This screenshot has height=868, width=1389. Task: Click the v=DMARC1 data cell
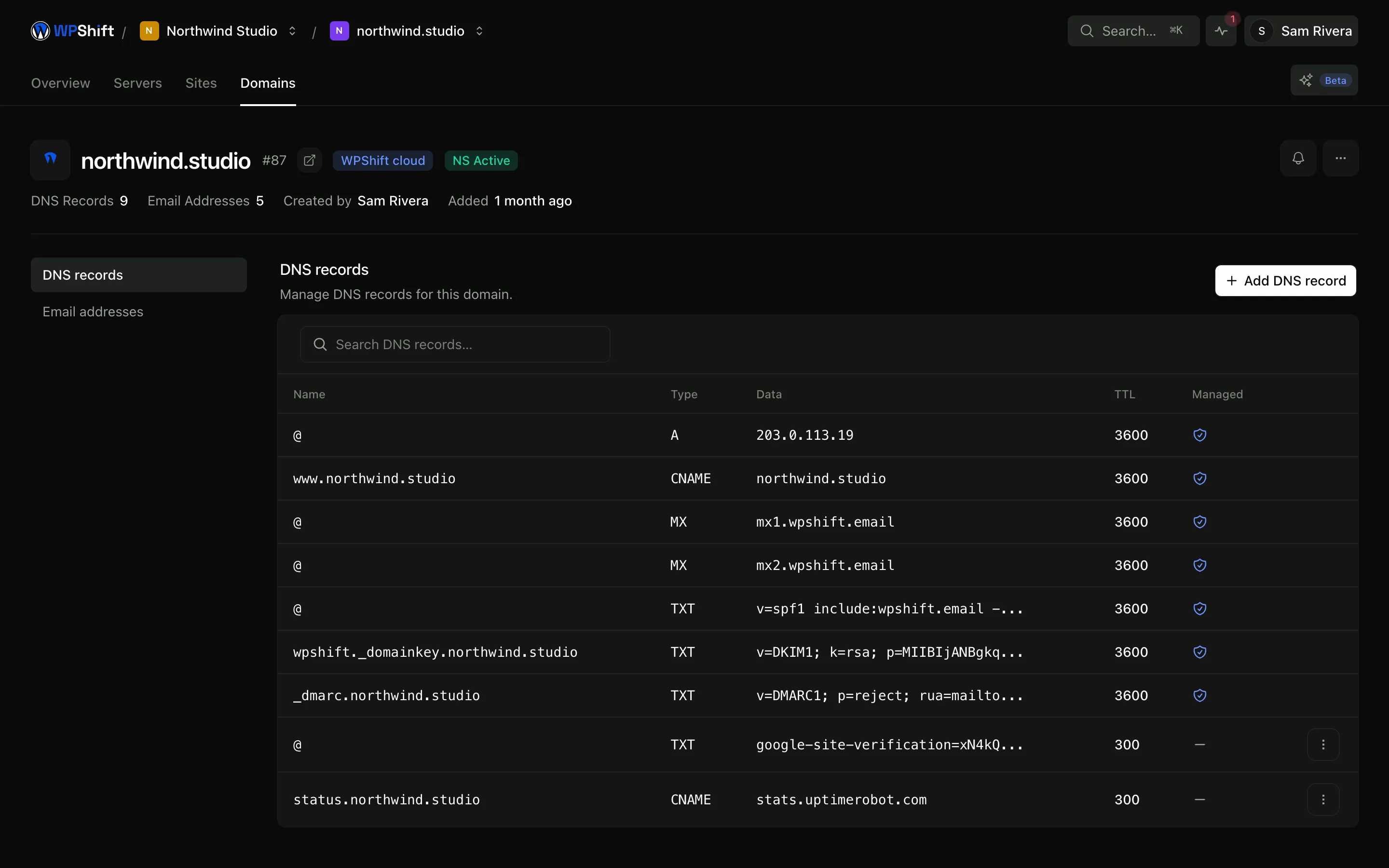(x=889, y=696)
